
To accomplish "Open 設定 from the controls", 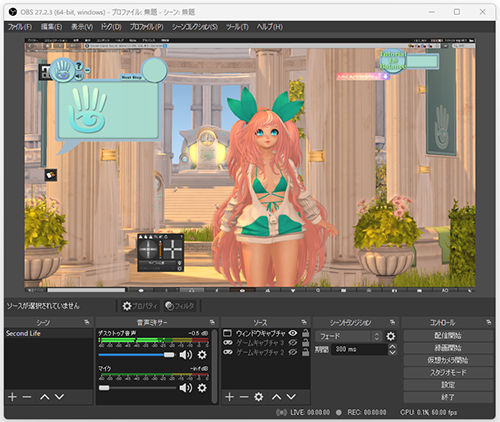I will click(448, 385).
